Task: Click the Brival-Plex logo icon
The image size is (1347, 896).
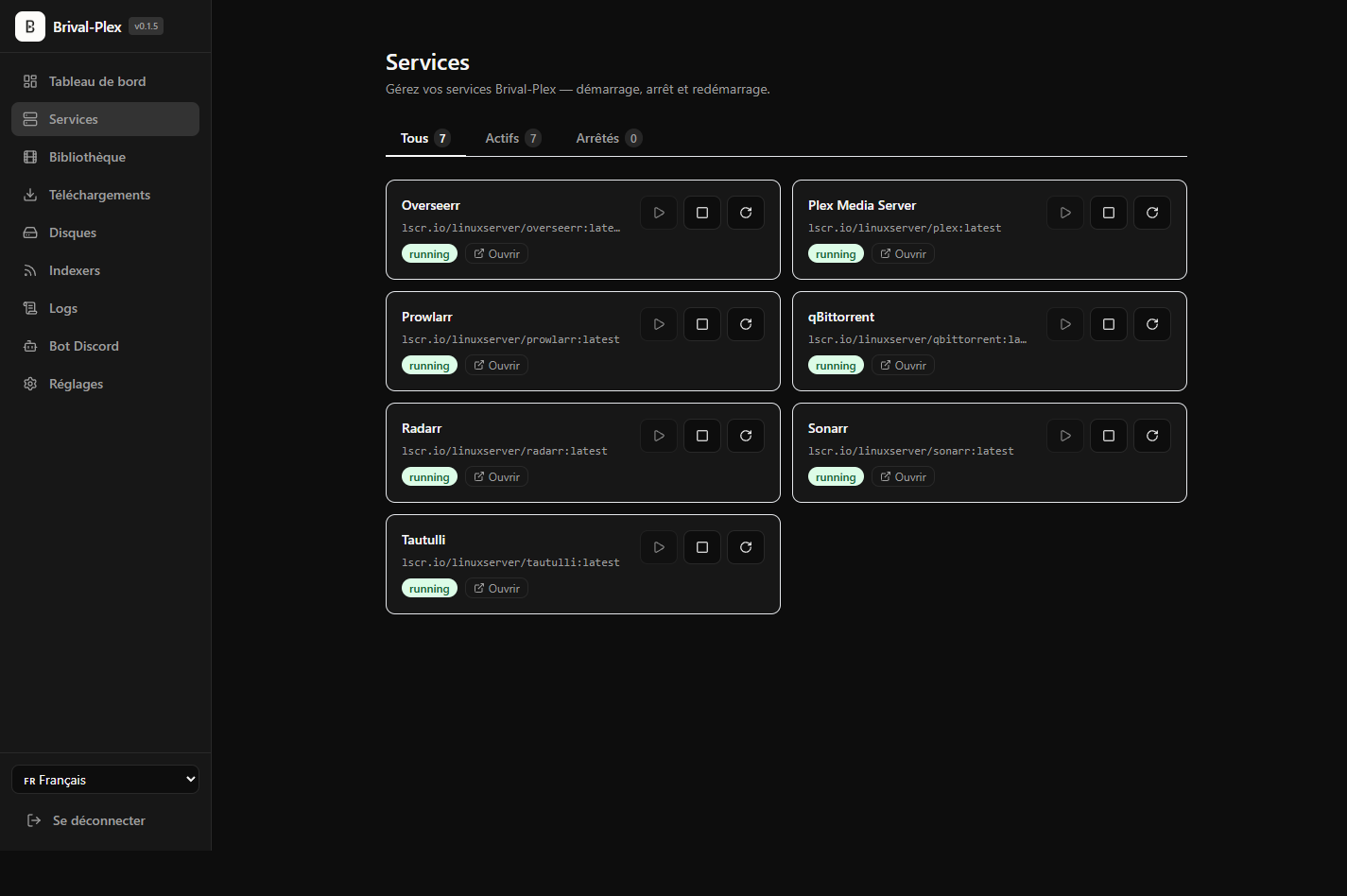Action: point(30,26)
